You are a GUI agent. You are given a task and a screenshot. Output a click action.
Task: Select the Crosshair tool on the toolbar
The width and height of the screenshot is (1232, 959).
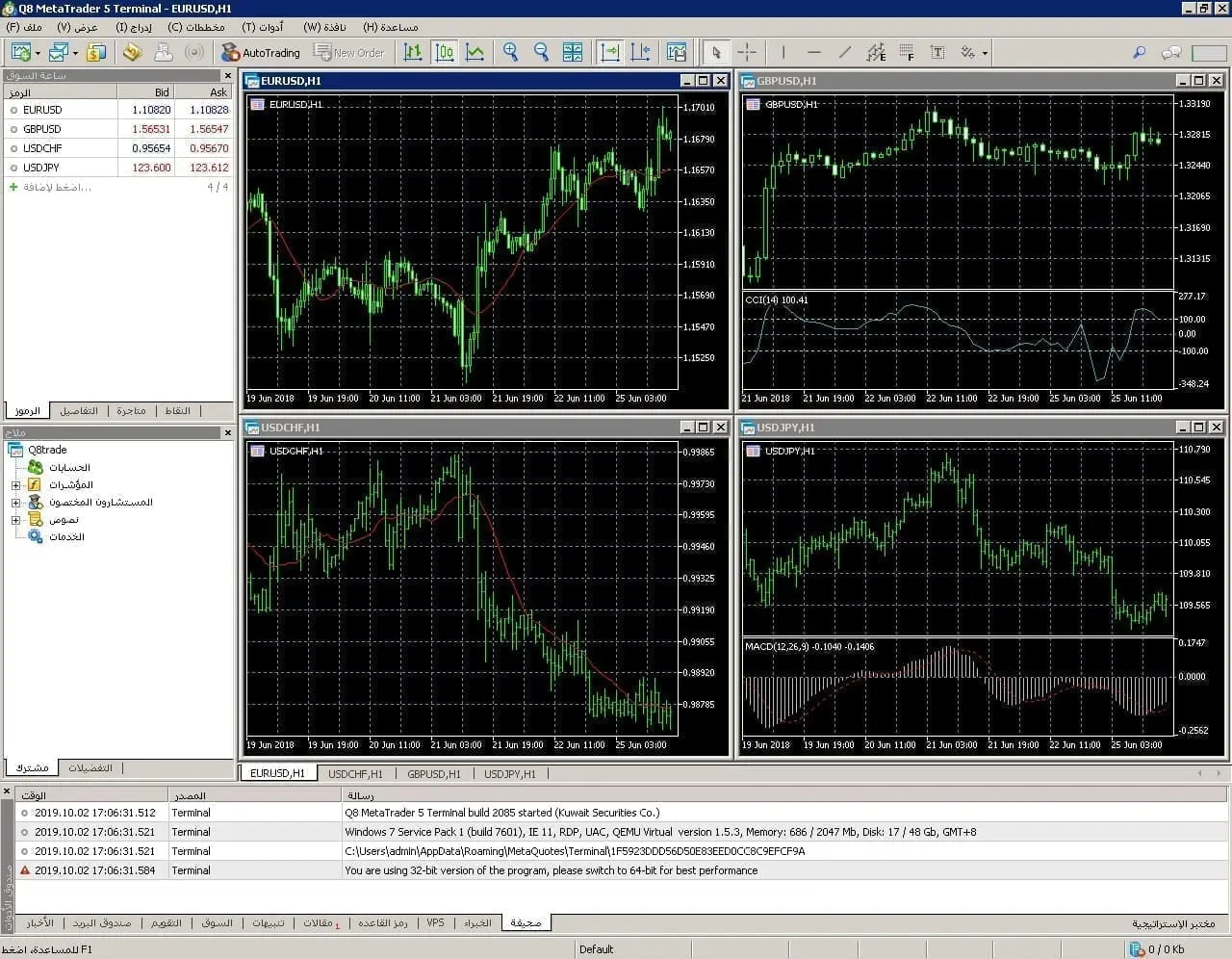point(747,52)
